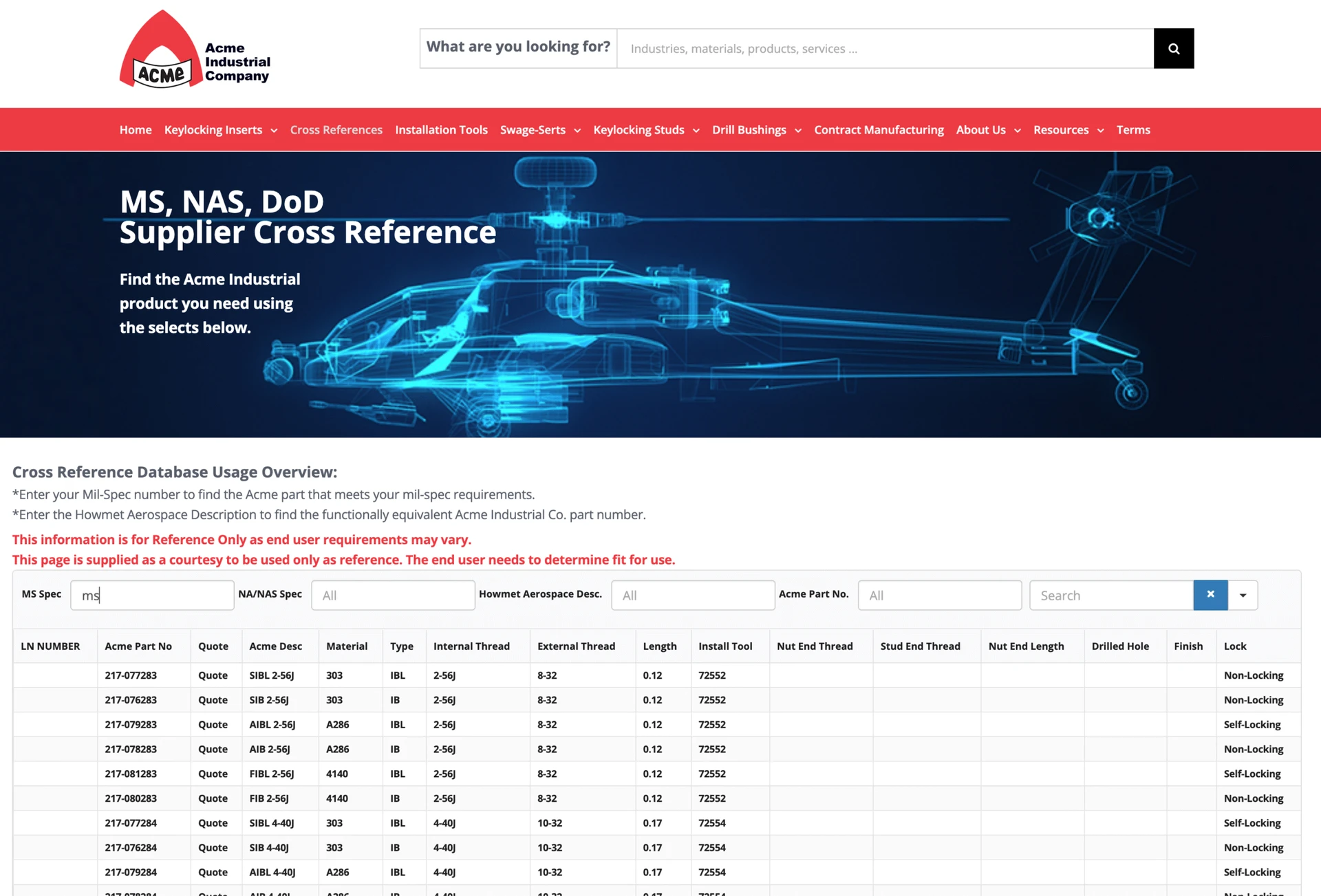Click the Howmet Aerospace Desc. filter field
Image resolution: width=1321 pixels, height=896 pixels.
coord(693,595)
